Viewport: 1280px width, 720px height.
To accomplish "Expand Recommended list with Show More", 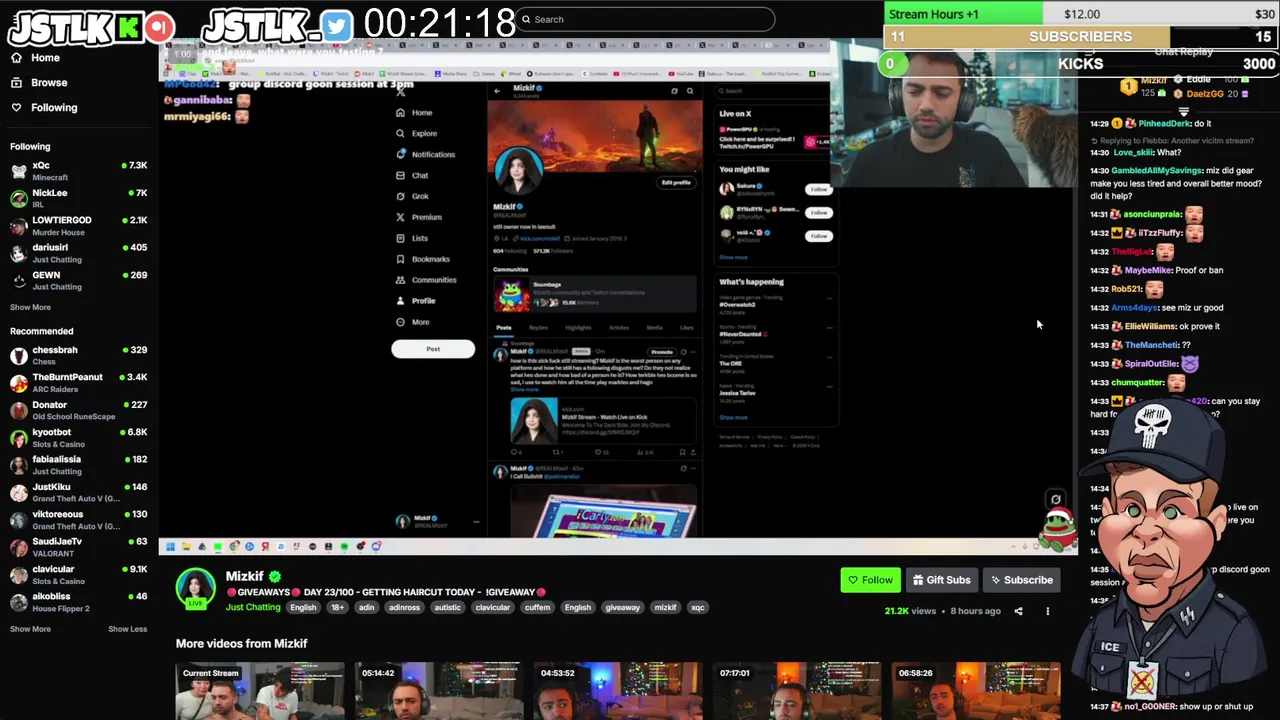I will 30,629.
